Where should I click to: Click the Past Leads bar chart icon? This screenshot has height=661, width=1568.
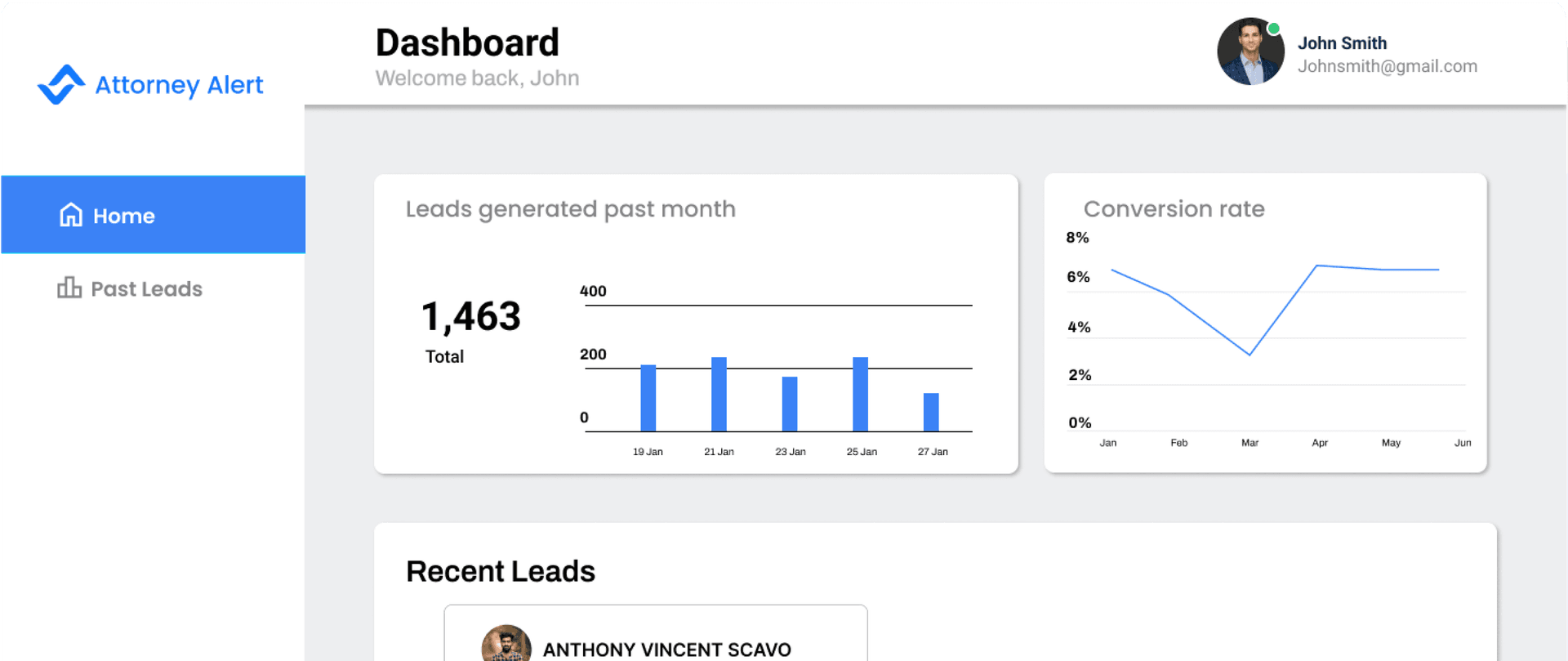tap(69, 288)
